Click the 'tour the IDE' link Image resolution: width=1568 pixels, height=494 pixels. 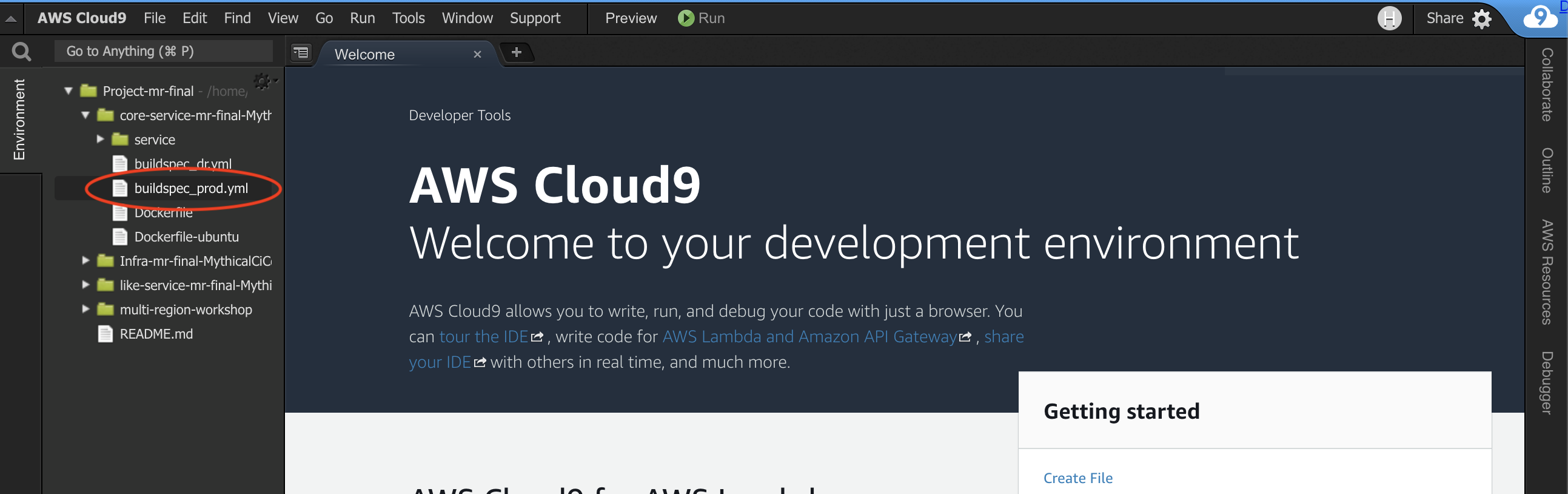[484, 336]
